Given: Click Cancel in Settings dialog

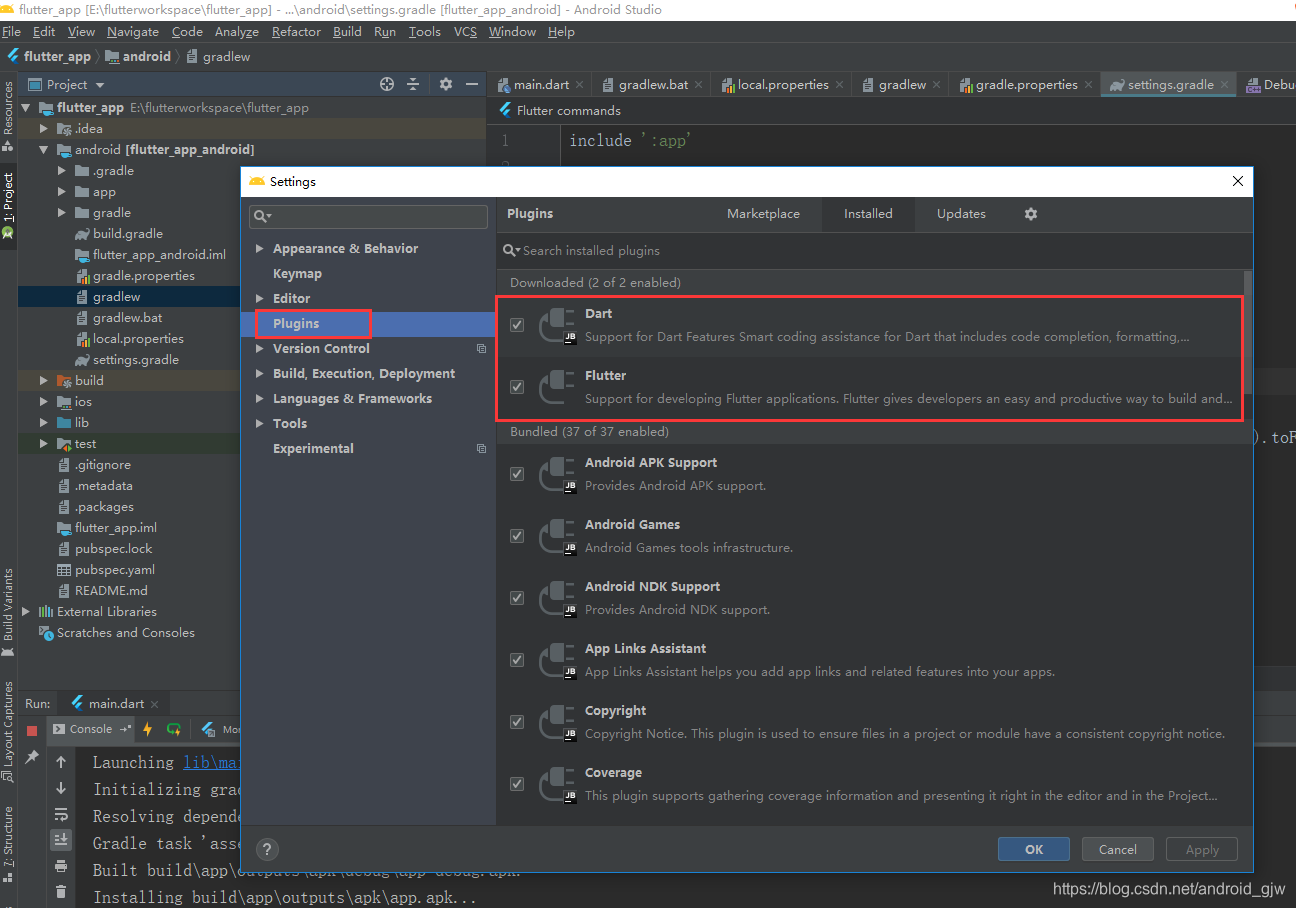Looking at the screenshot, I should (x=1118, y=849).
